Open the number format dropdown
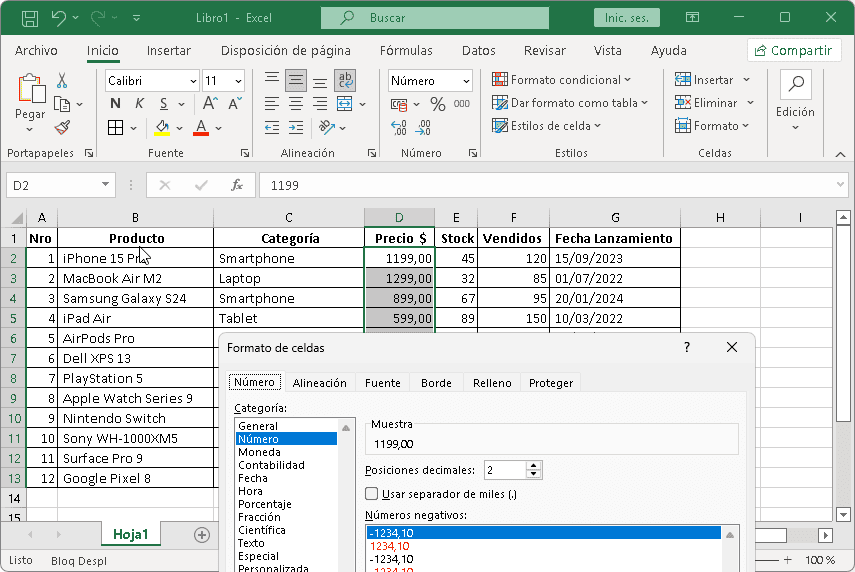The image size is (855, 572). point(465,81)
